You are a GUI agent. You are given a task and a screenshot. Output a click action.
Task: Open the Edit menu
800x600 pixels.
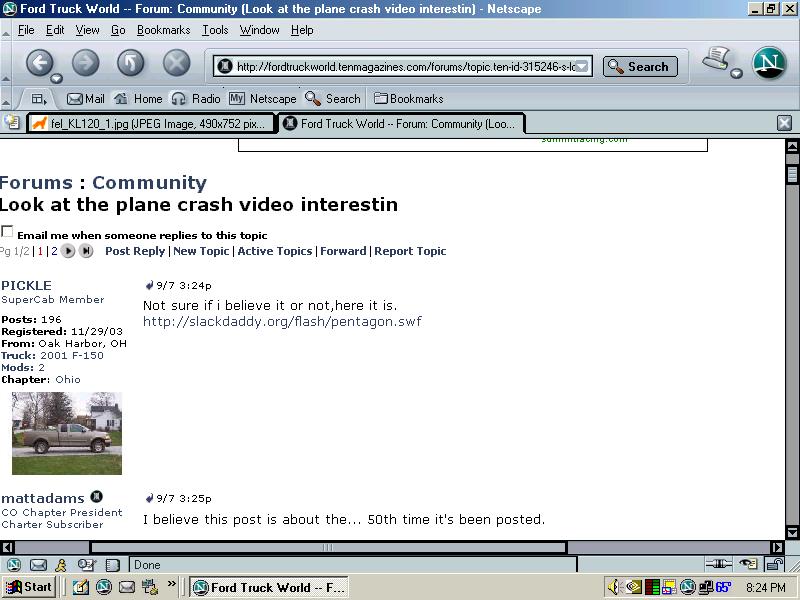pyautogui.click(x=55, y=30)
